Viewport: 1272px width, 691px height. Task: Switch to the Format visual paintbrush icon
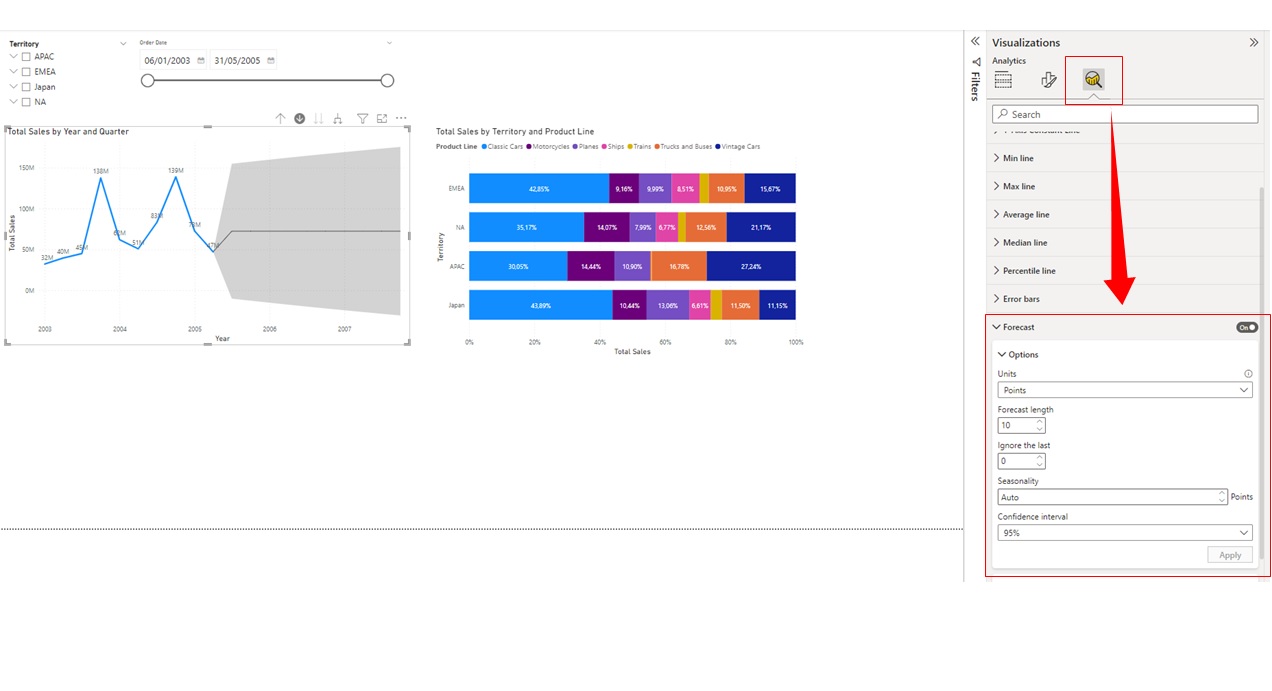click(1048, 80)
